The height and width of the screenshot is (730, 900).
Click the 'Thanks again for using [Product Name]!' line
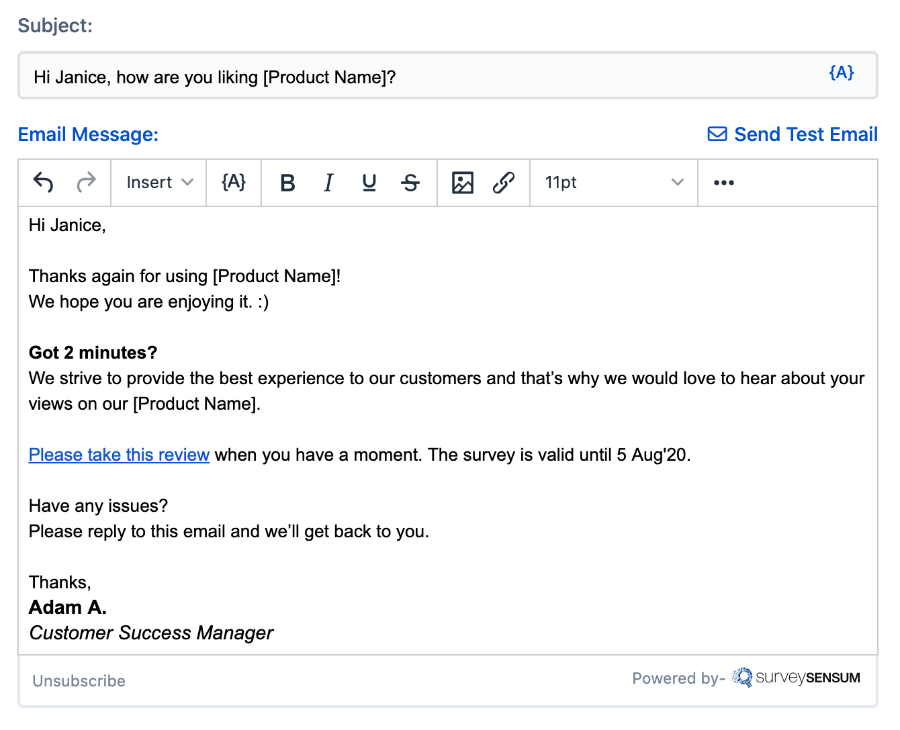(185, 276)
